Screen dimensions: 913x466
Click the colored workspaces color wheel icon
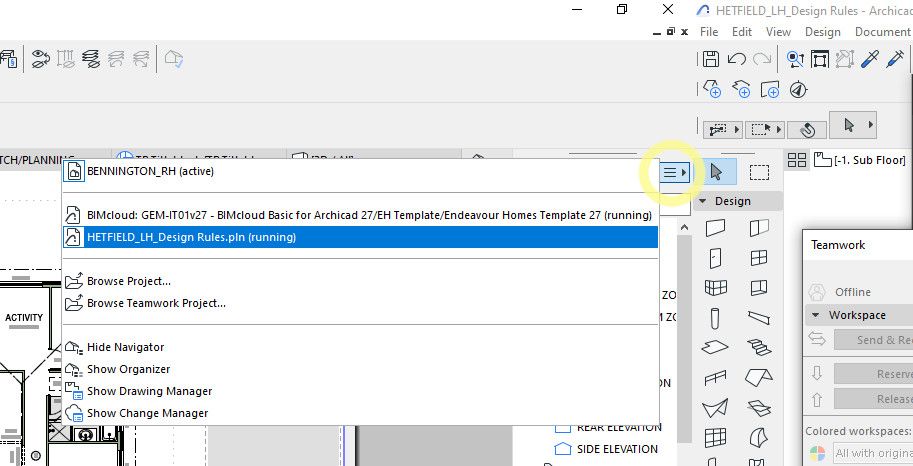818,453
